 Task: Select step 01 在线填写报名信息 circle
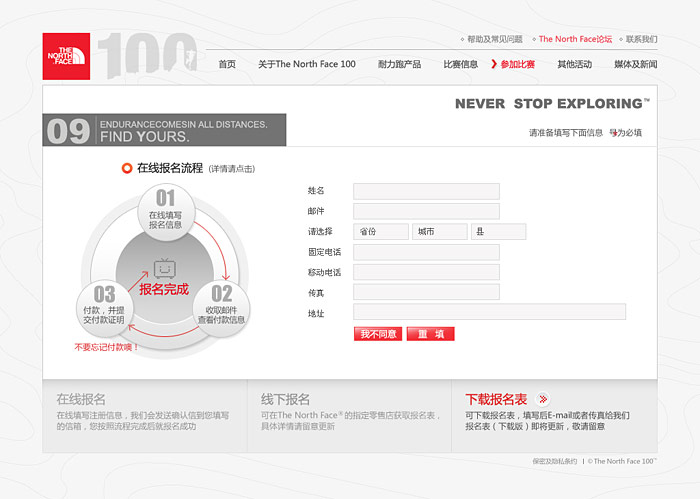pos(166,212)
